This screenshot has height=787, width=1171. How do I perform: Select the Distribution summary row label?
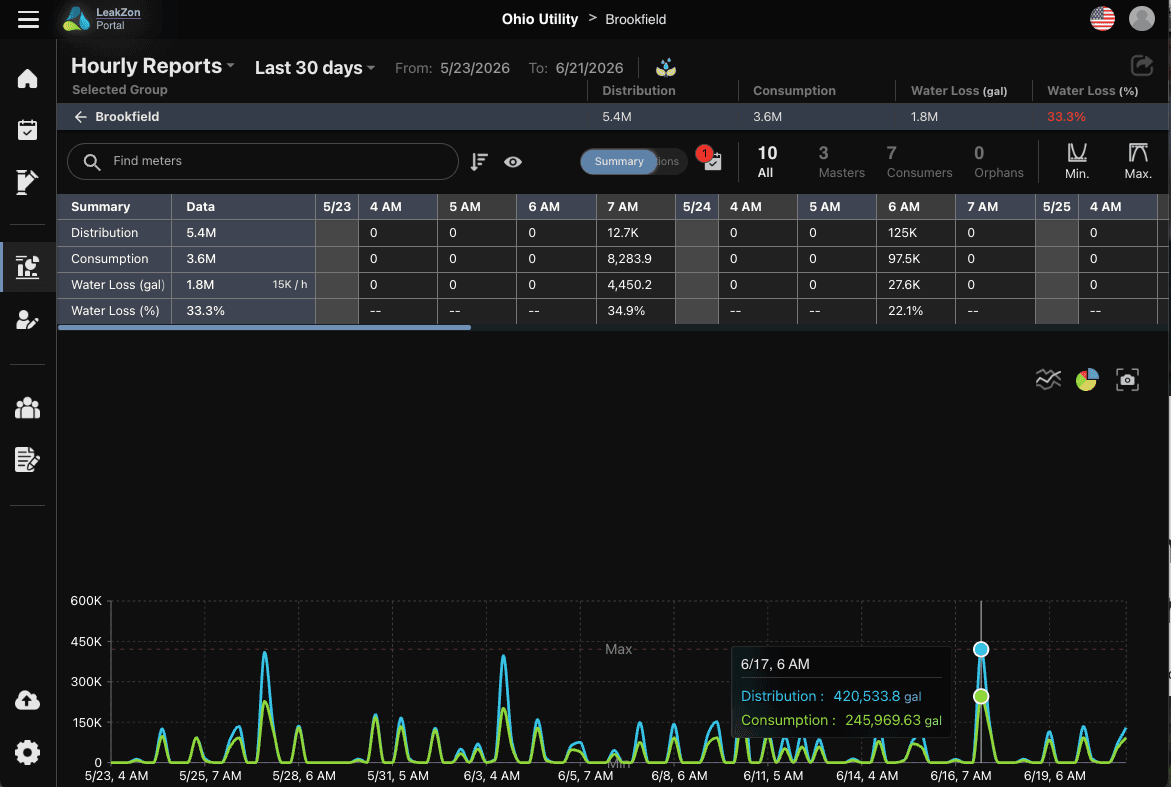(105, 233)
